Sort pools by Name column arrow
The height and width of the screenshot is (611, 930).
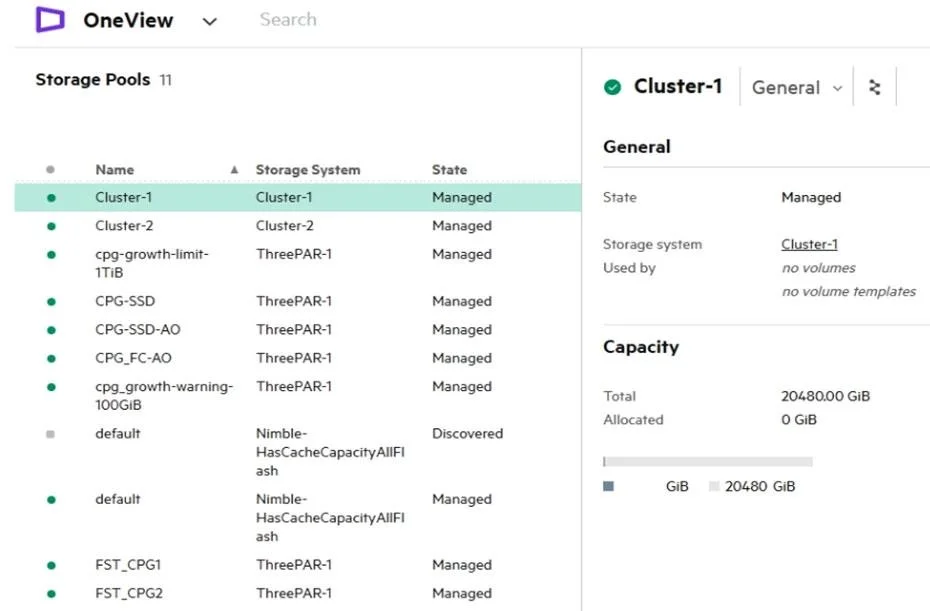point(234,170)
